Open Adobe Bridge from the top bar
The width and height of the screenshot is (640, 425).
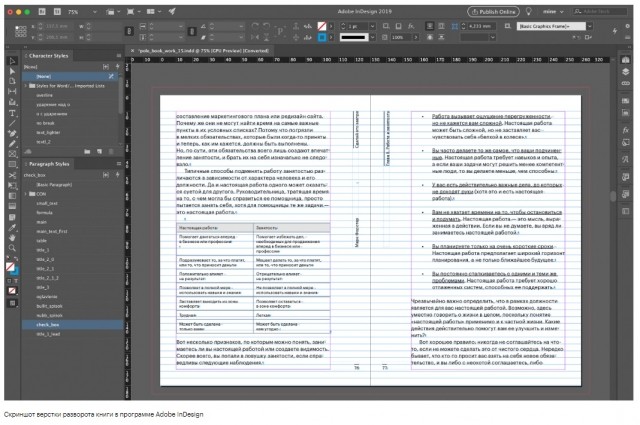[x=42, y=12]
